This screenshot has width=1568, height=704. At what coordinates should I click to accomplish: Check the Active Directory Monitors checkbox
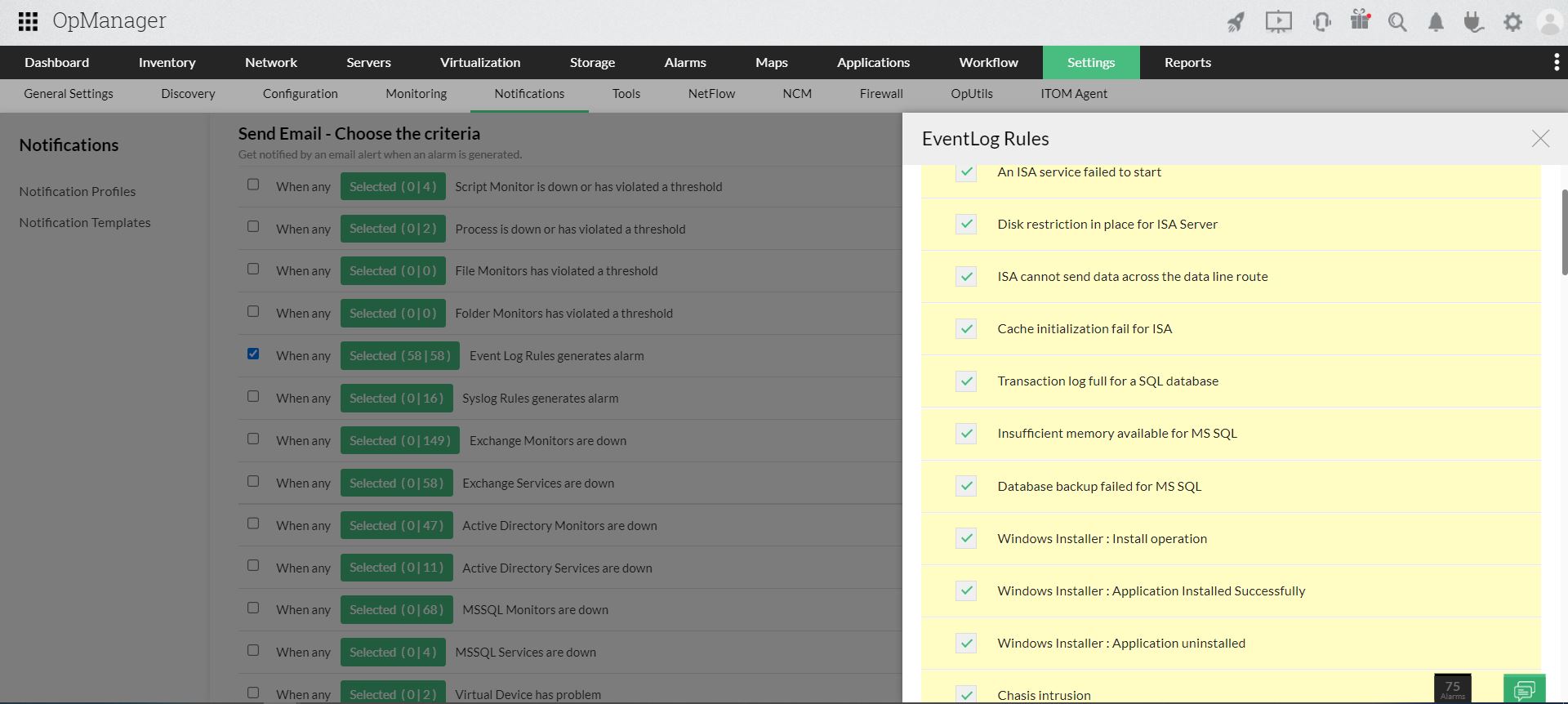(x=253, y=524)
